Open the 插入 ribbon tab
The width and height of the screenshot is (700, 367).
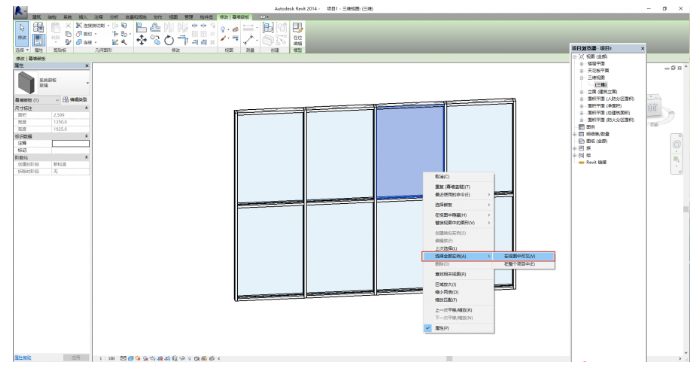tap(83, 17)
